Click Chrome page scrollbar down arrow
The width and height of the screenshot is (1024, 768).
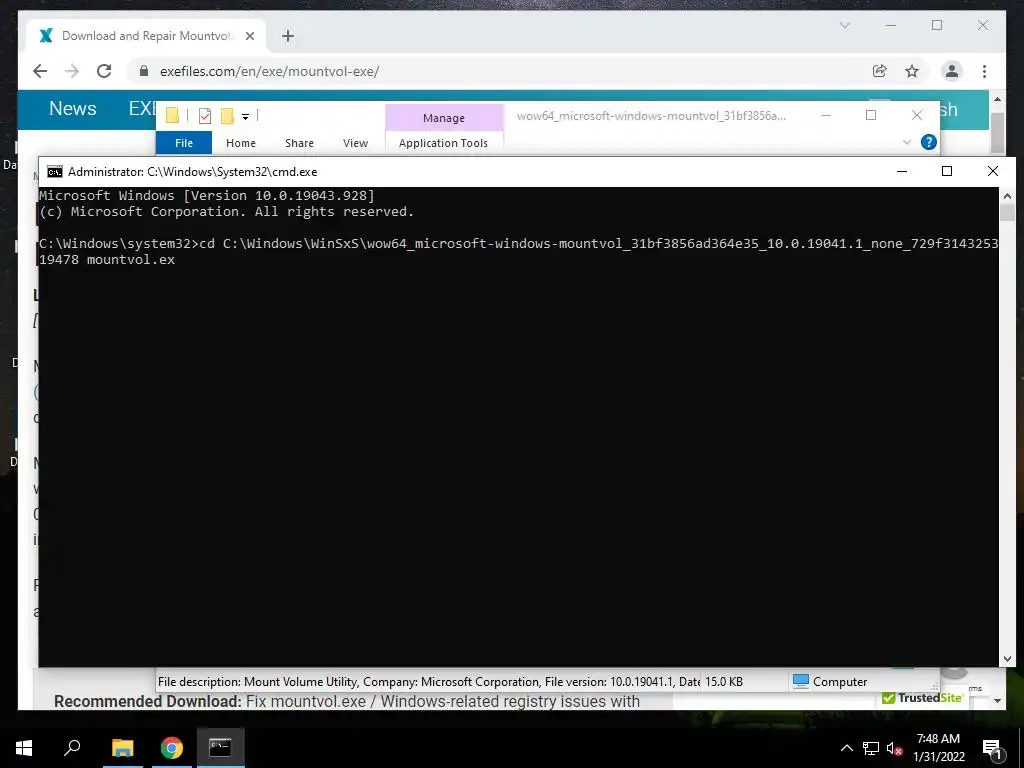(997, 701)
